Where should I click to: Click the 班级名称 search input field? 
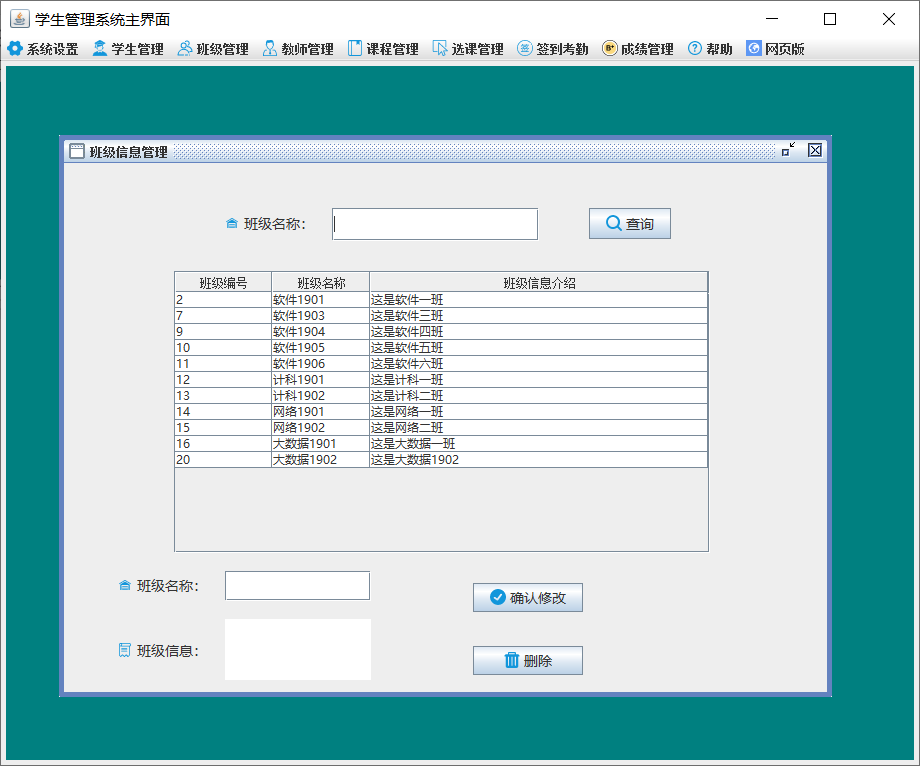pyautogui.click(x=434, y=223)
